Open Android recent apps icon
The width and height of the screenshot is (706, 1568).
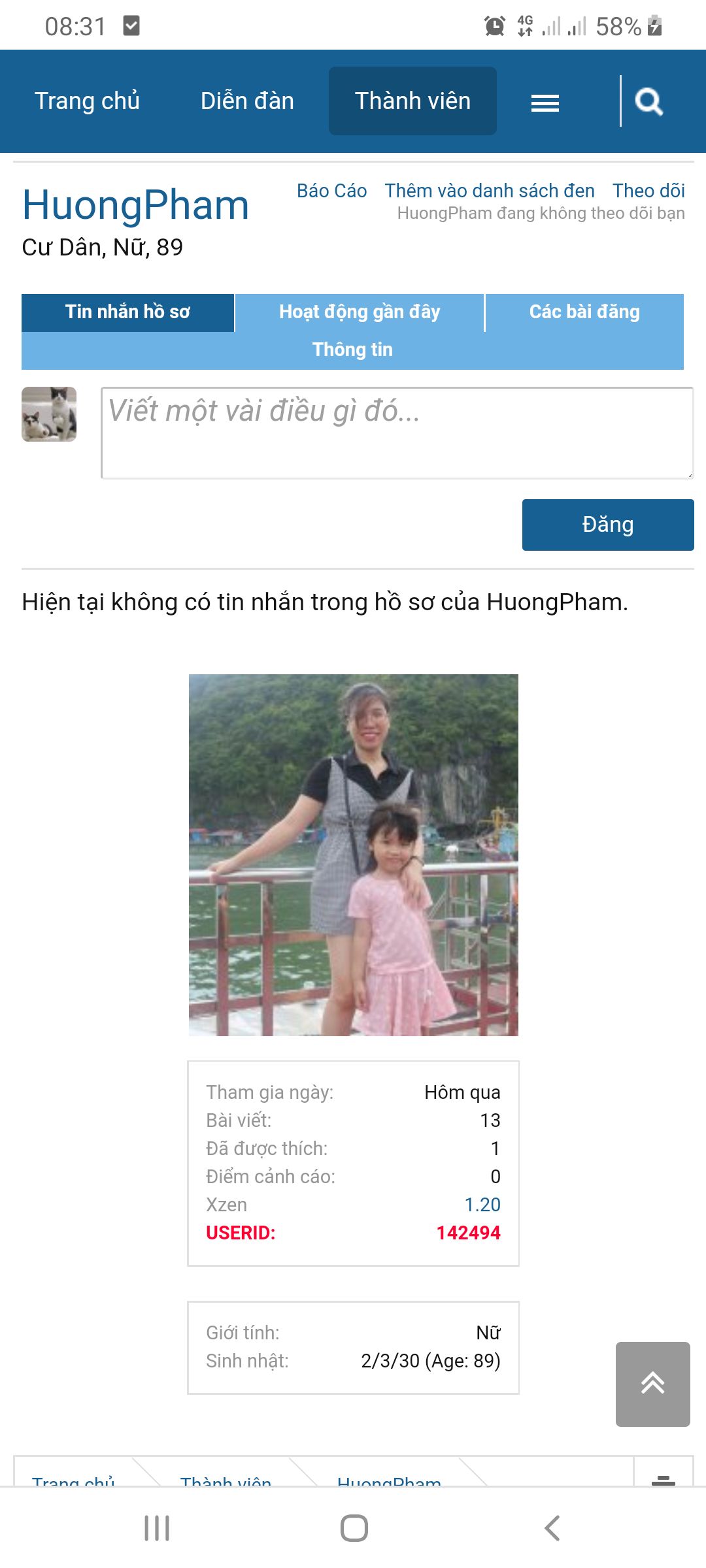[157, 1528]
